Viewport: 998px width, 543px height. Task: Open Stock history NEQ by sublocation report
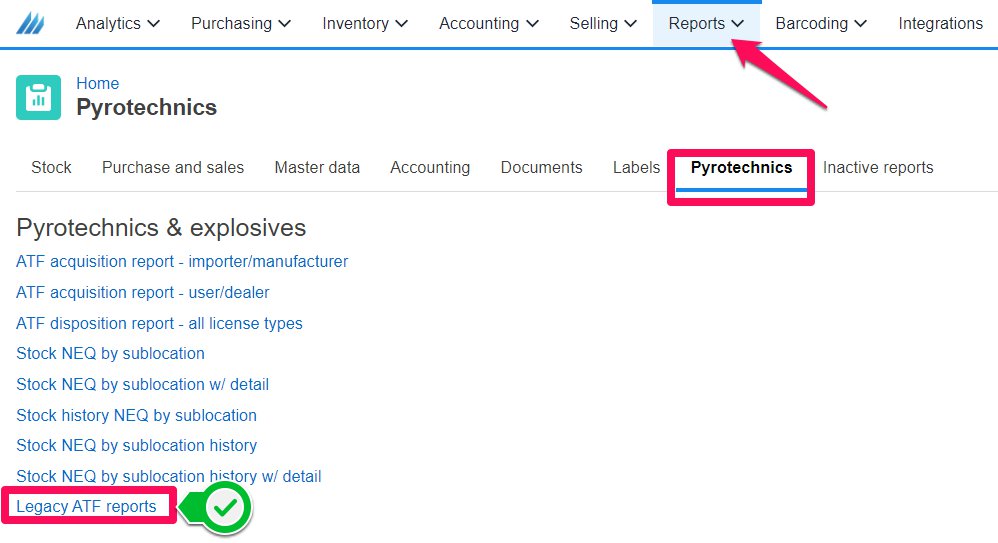coord(136,416)
